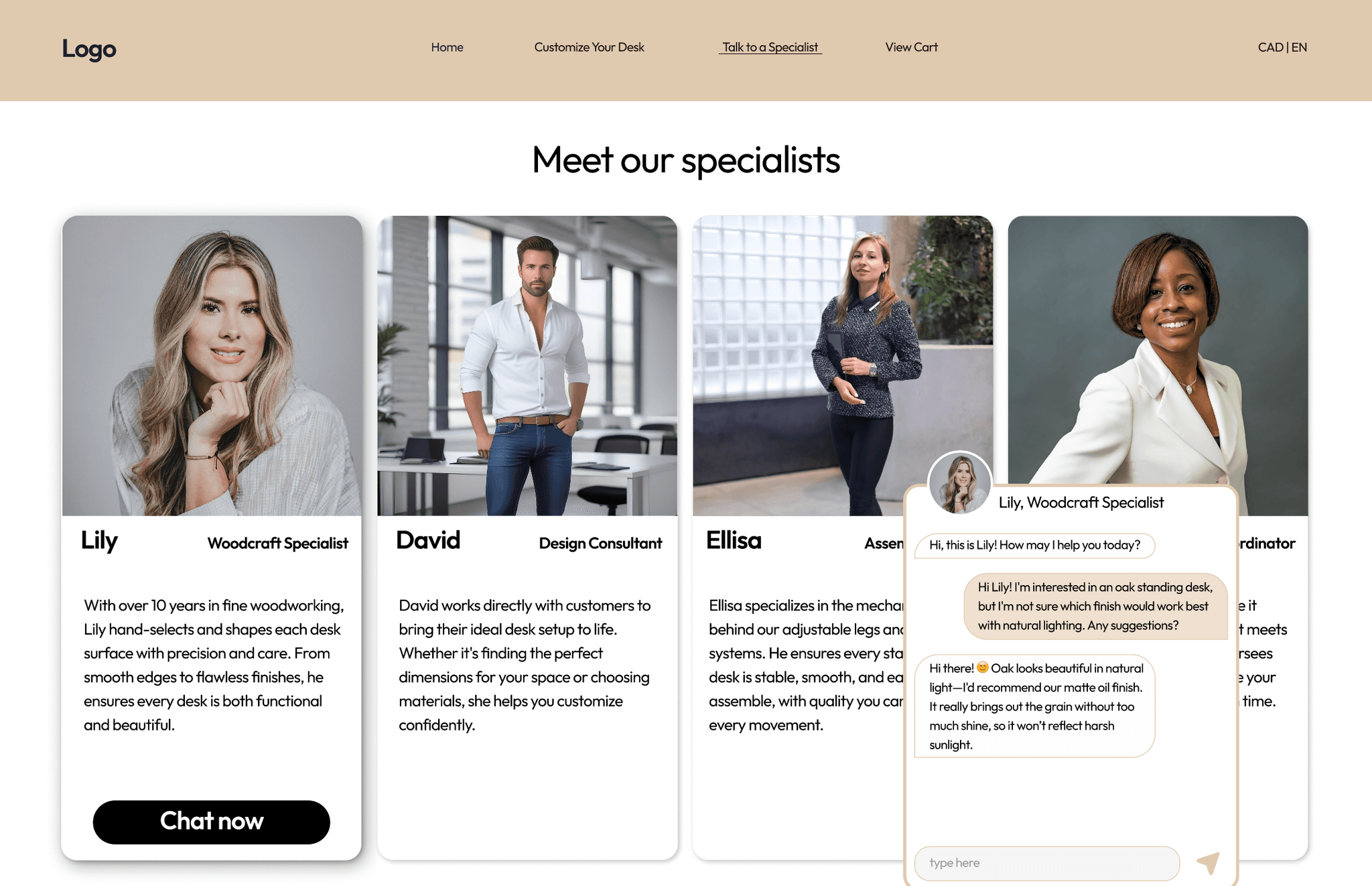Viewport: 1372px width, 886px height.
Task: Open View Cart in the navigation
Action: pos(911,47)
